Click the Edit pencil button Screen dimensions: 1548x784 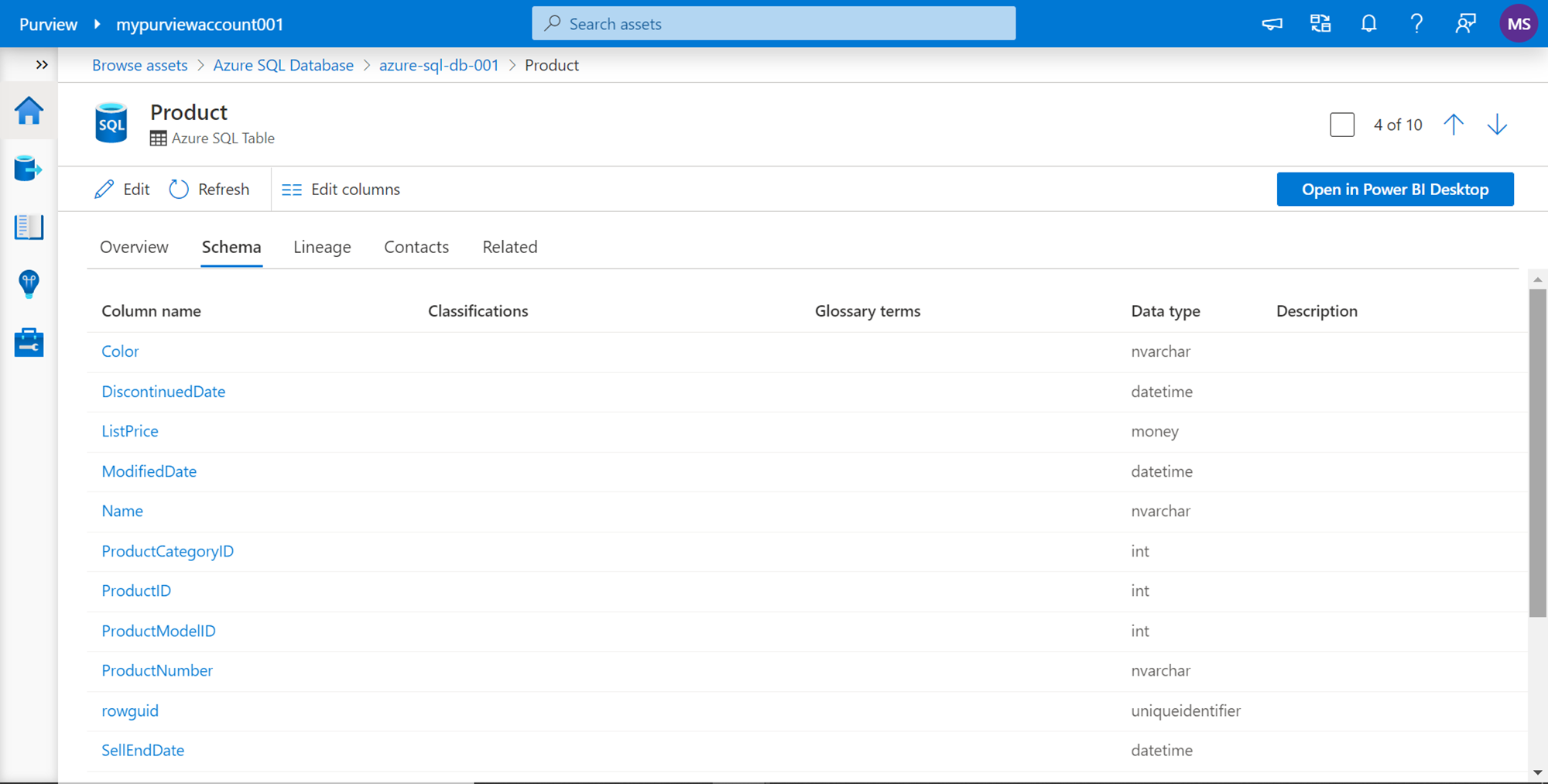[122, 190]
